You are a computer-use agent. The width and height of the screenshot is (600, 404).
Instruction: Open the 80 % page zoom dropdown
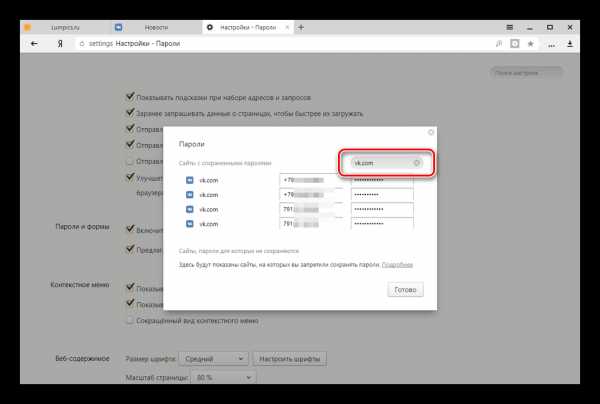(x=223, y=378)
